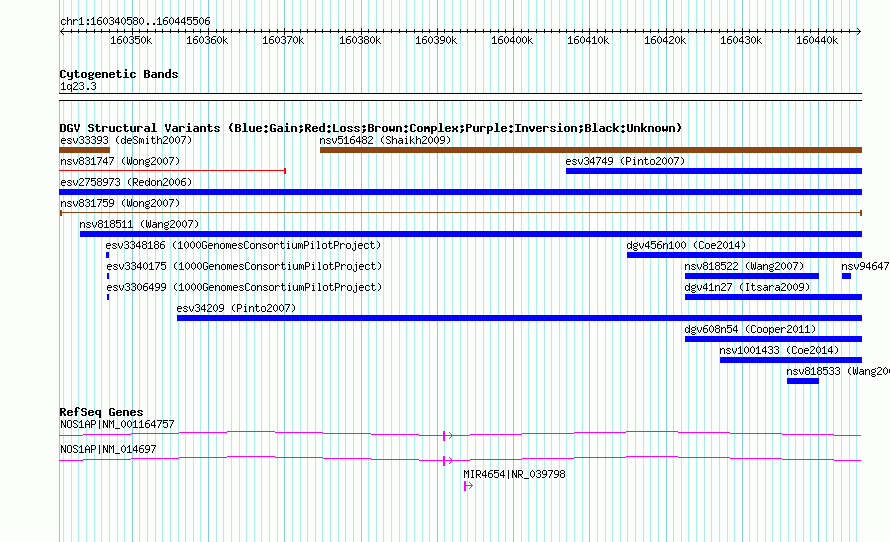This screenshot has width=890, height=542.
Task: Open the nsv818533 (Wang20 label
Action: point(838,371)
